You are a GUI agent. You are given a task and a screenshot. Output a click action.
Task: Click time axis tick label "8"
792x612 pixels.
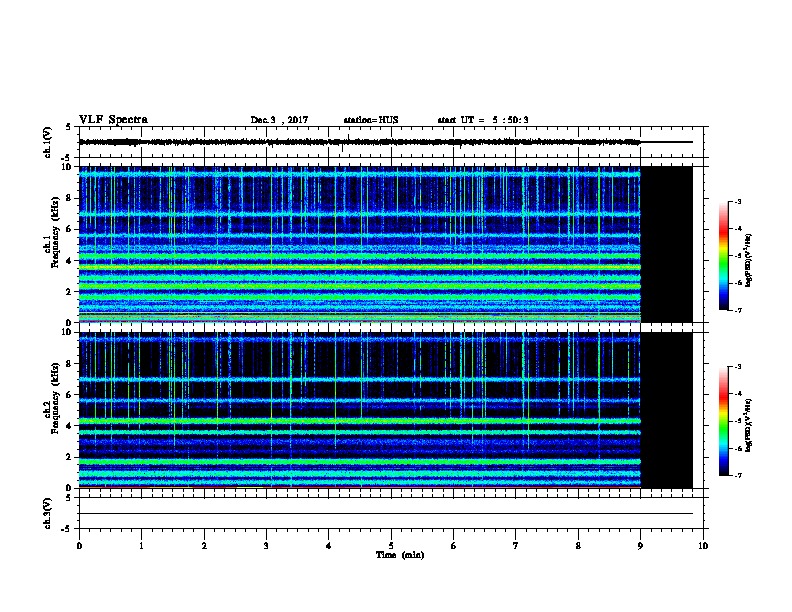(x=578, y=546)
